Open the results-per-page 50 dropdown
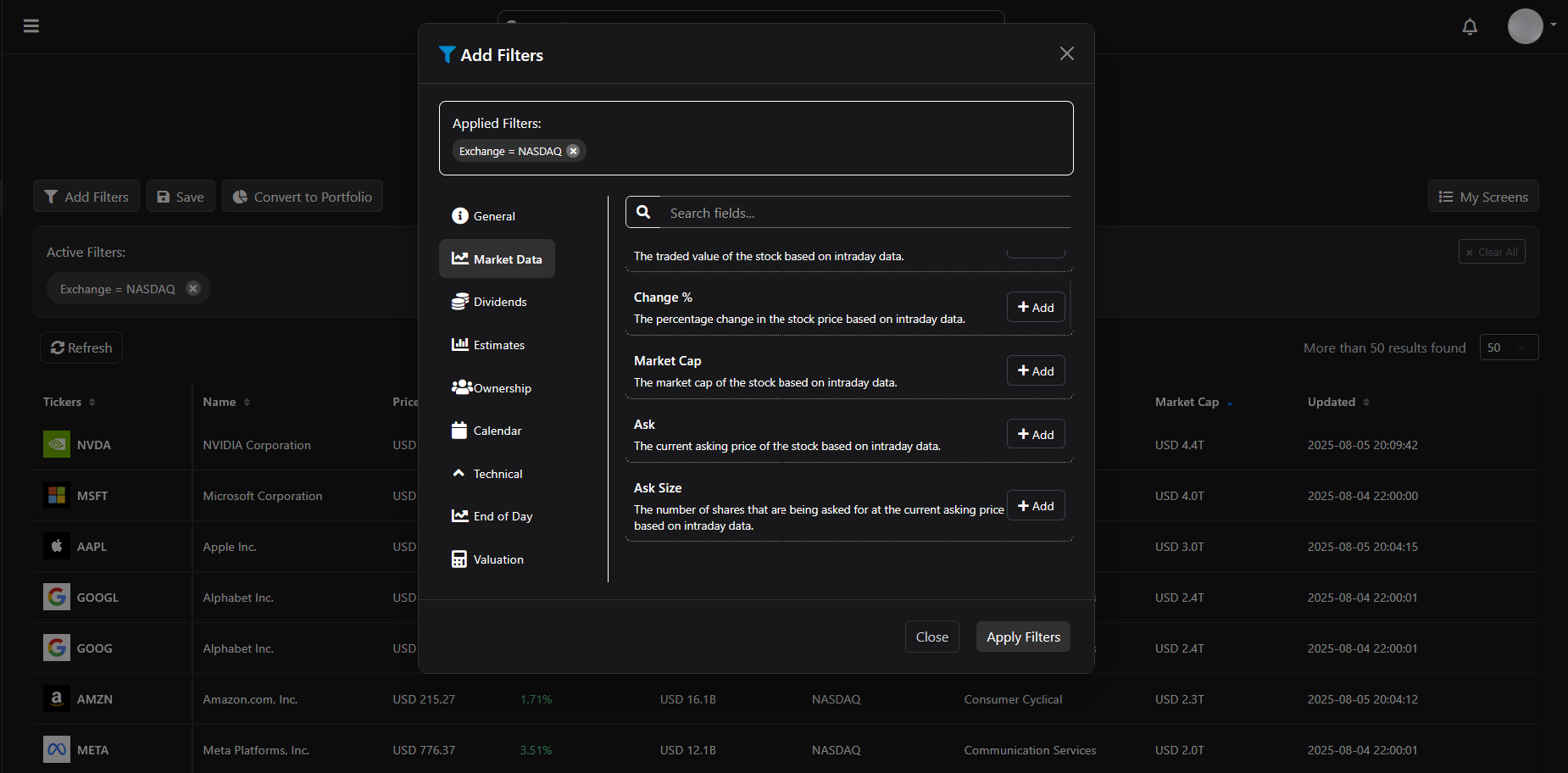Screen dimensions: 1568x773 [x=1509, y=347]
